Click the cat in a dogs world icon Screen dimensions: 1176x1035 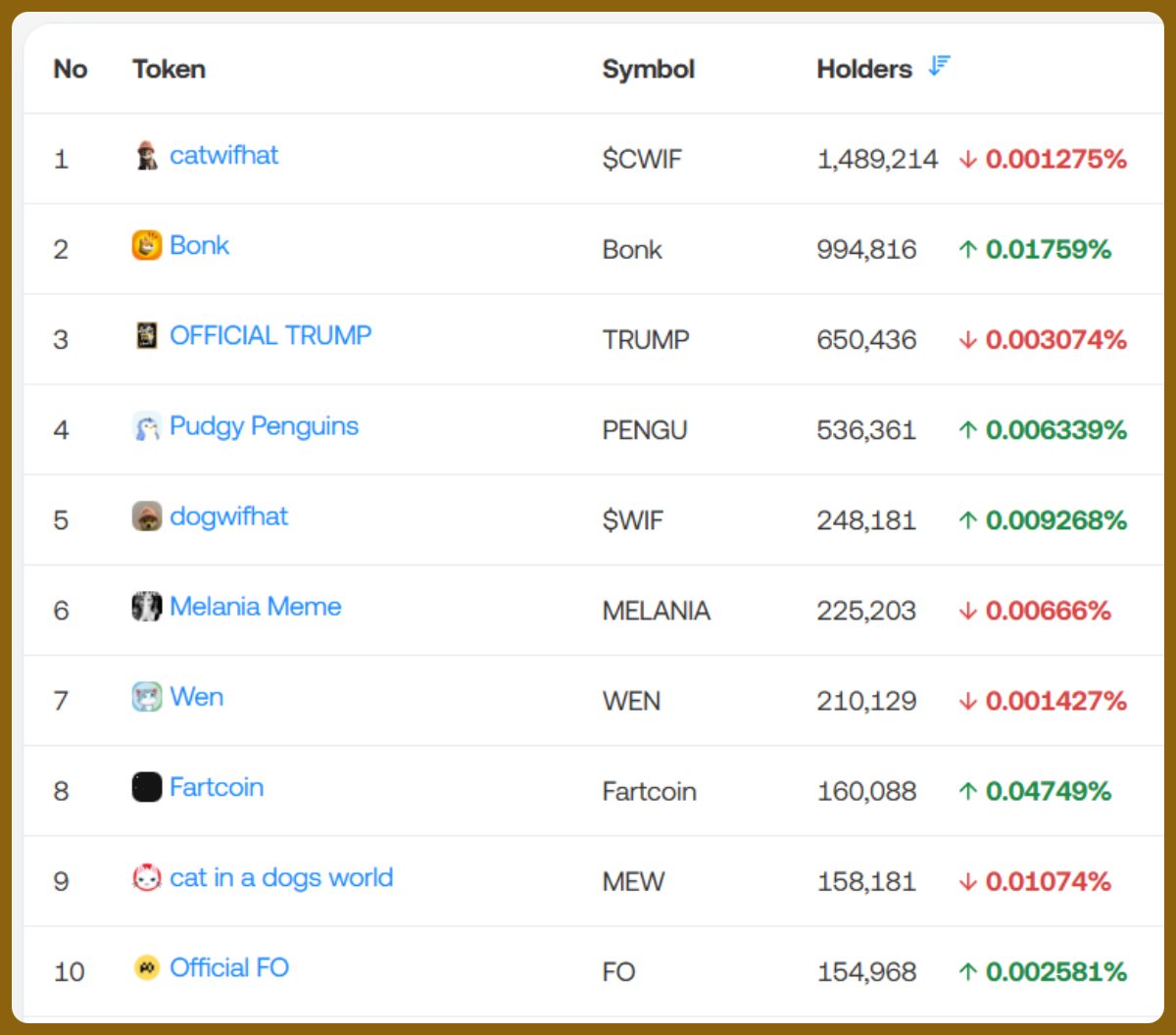click(x=146, y=877)
